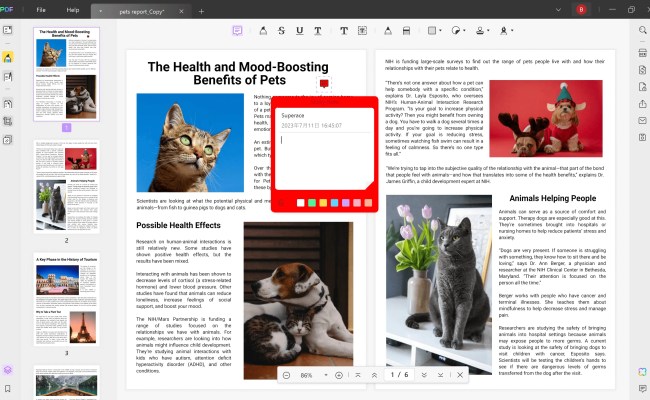Go to the previous page
The image size is (650, 400).
point(374,375)
